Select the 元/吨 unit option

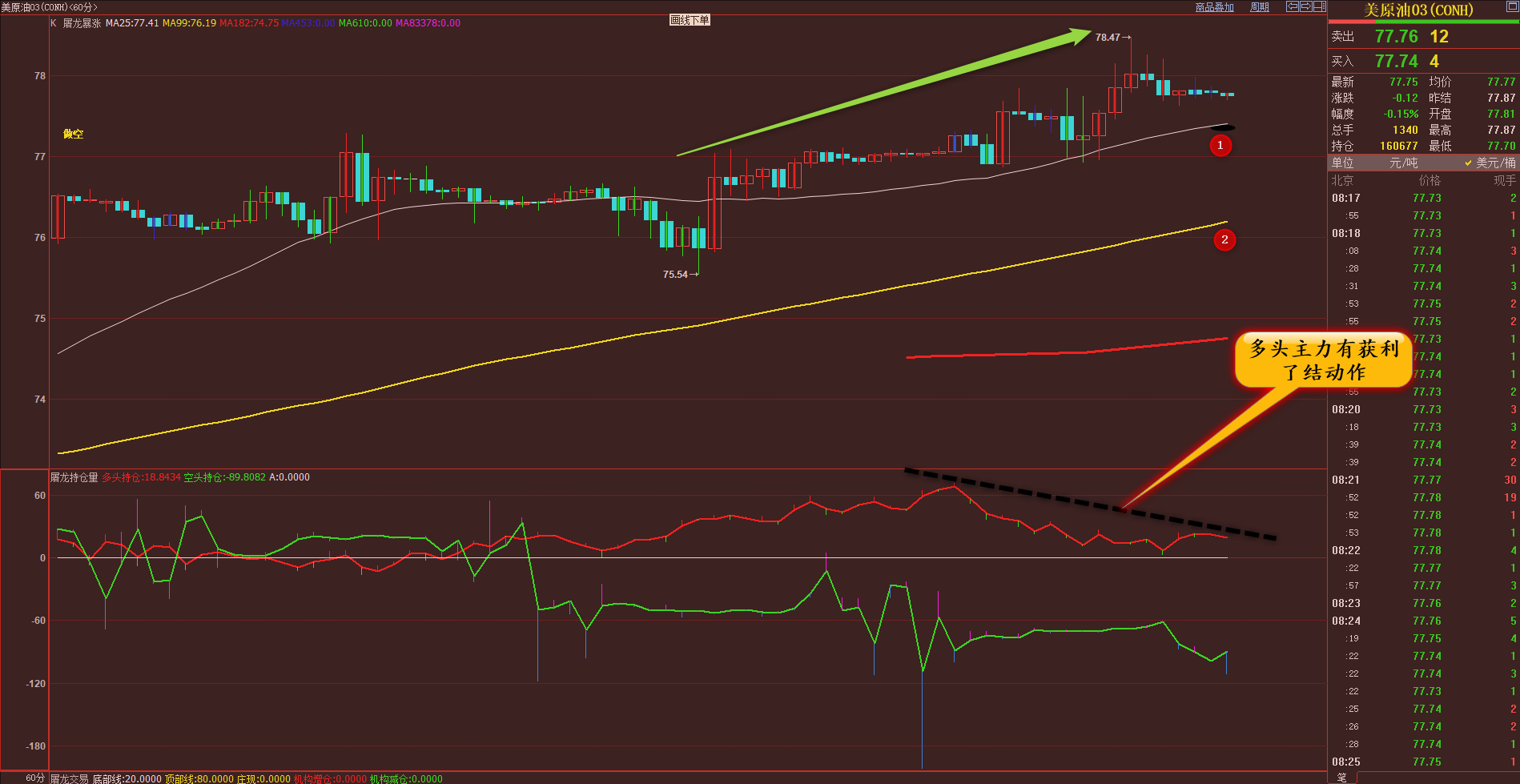point(1403,163)
